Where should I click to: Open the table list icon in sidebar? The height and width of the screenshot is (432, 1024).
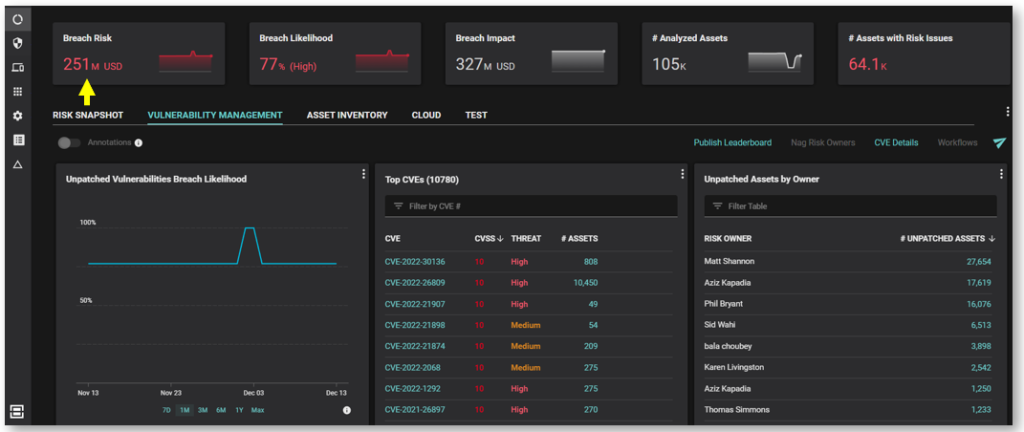pyautogui.click(x=18, y=140)
